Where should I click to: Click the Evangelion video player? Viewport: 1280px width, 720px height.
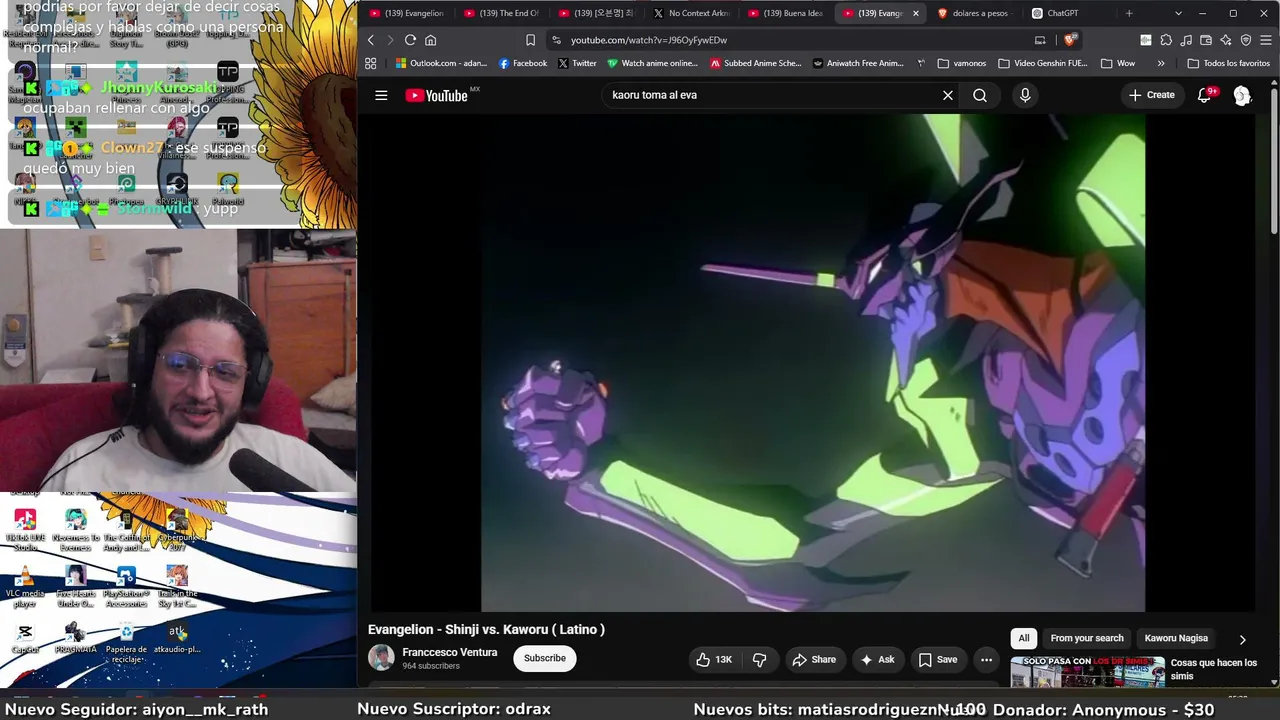[x=812, y=362]
